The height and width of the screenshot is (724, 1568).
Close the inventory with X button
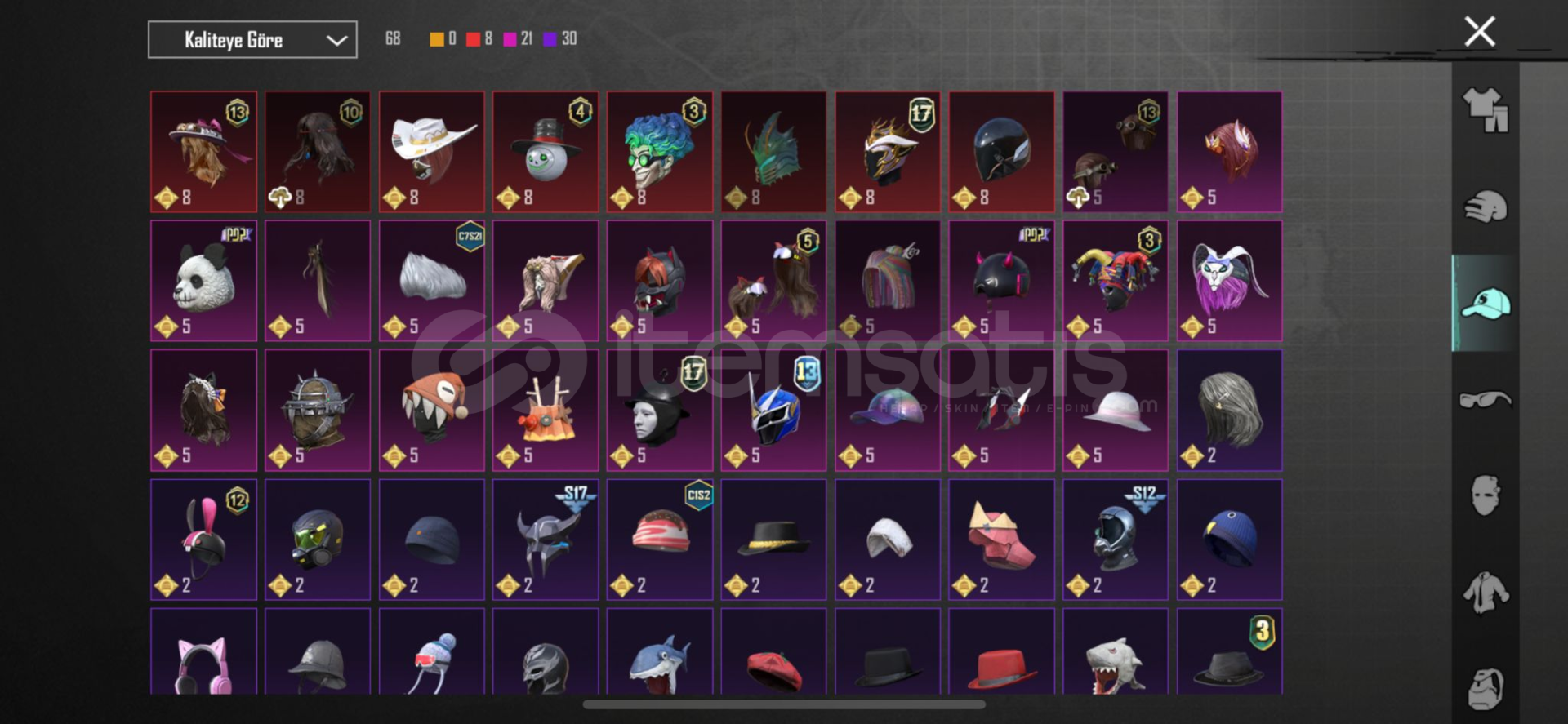click(x=1480, y=32)
